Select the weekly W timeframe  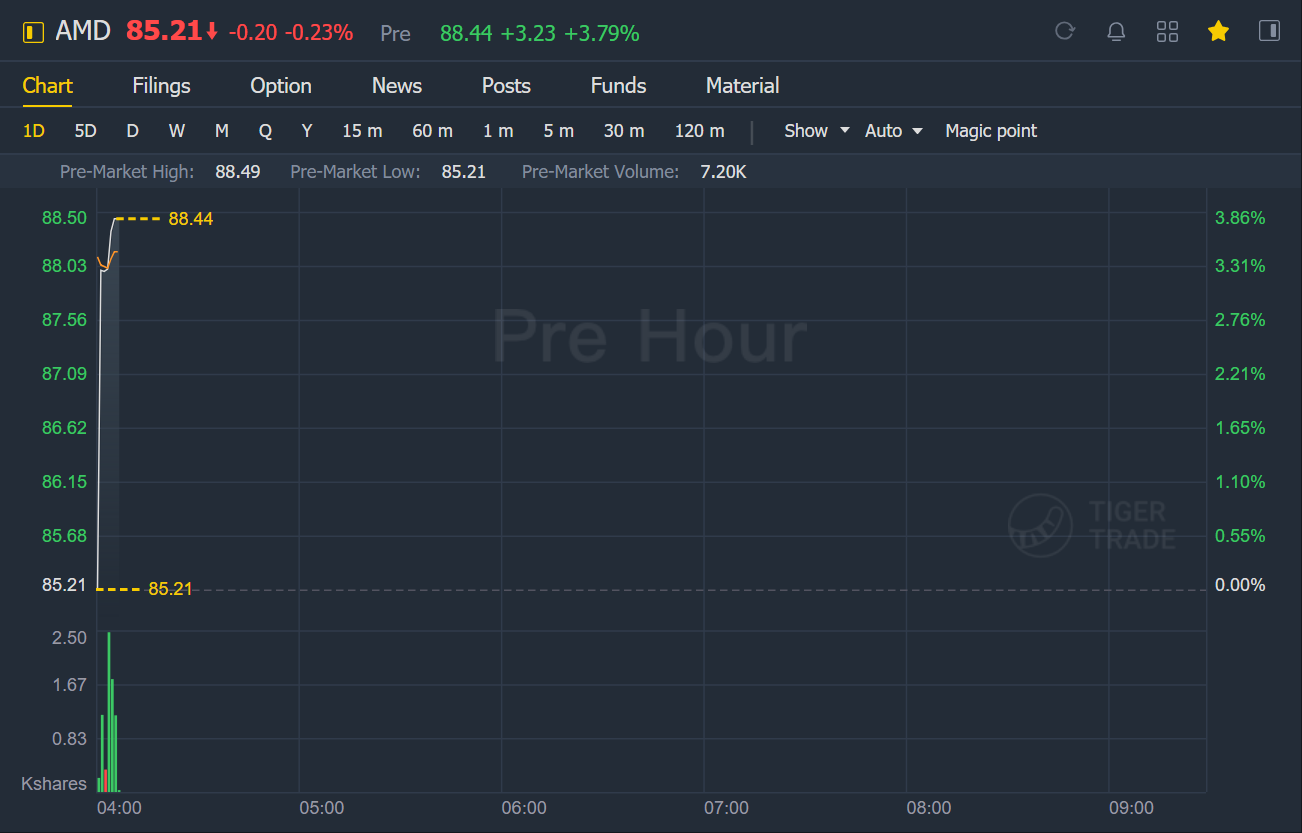(177, 131)
